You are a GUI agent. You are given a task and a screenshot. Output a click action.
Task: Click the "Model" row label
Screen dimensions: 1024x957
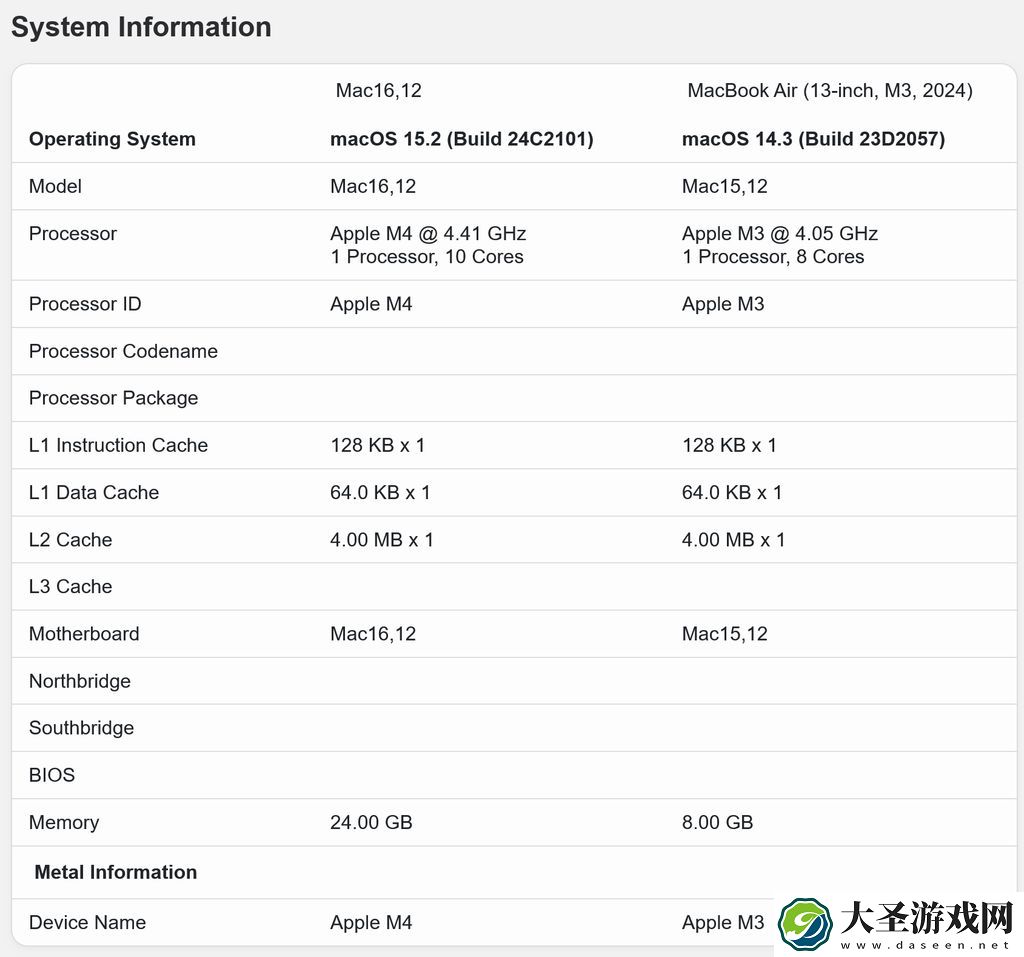[56, 186]
